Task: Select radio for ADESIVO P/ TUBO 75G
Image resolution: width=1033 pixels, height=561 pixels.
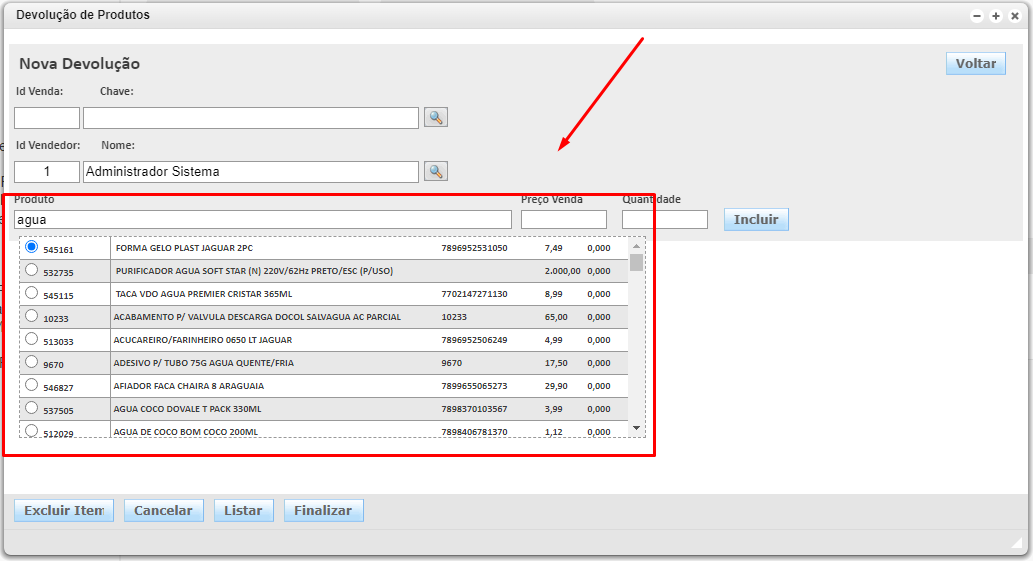Action: tap(32, 362)
